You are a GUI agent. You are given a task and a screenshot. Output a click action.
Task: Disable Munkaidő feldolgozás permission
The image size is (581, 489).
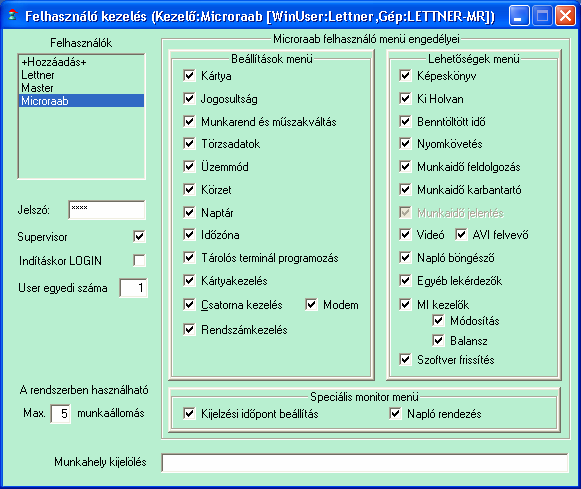pos(405,166)
